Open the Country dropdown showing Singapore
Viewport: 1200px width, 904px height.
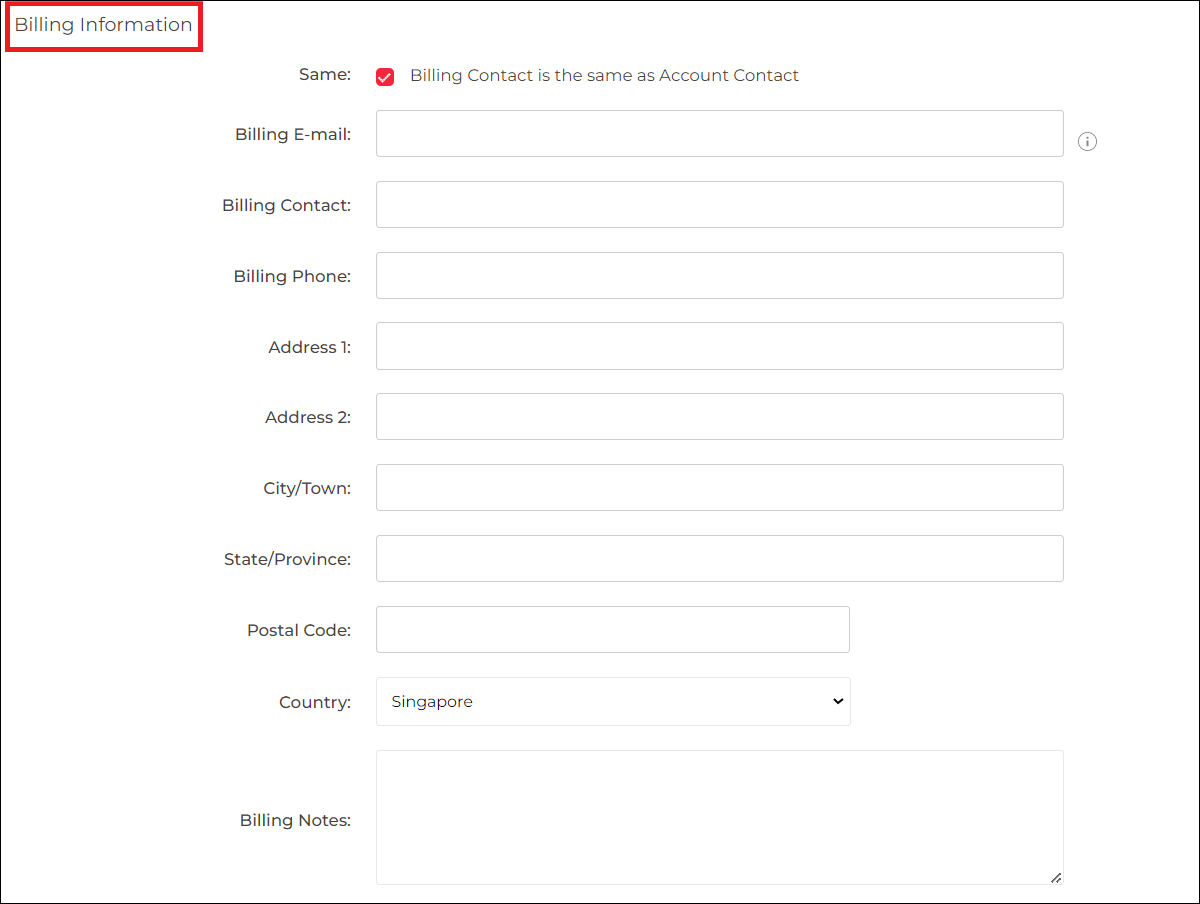613,701
